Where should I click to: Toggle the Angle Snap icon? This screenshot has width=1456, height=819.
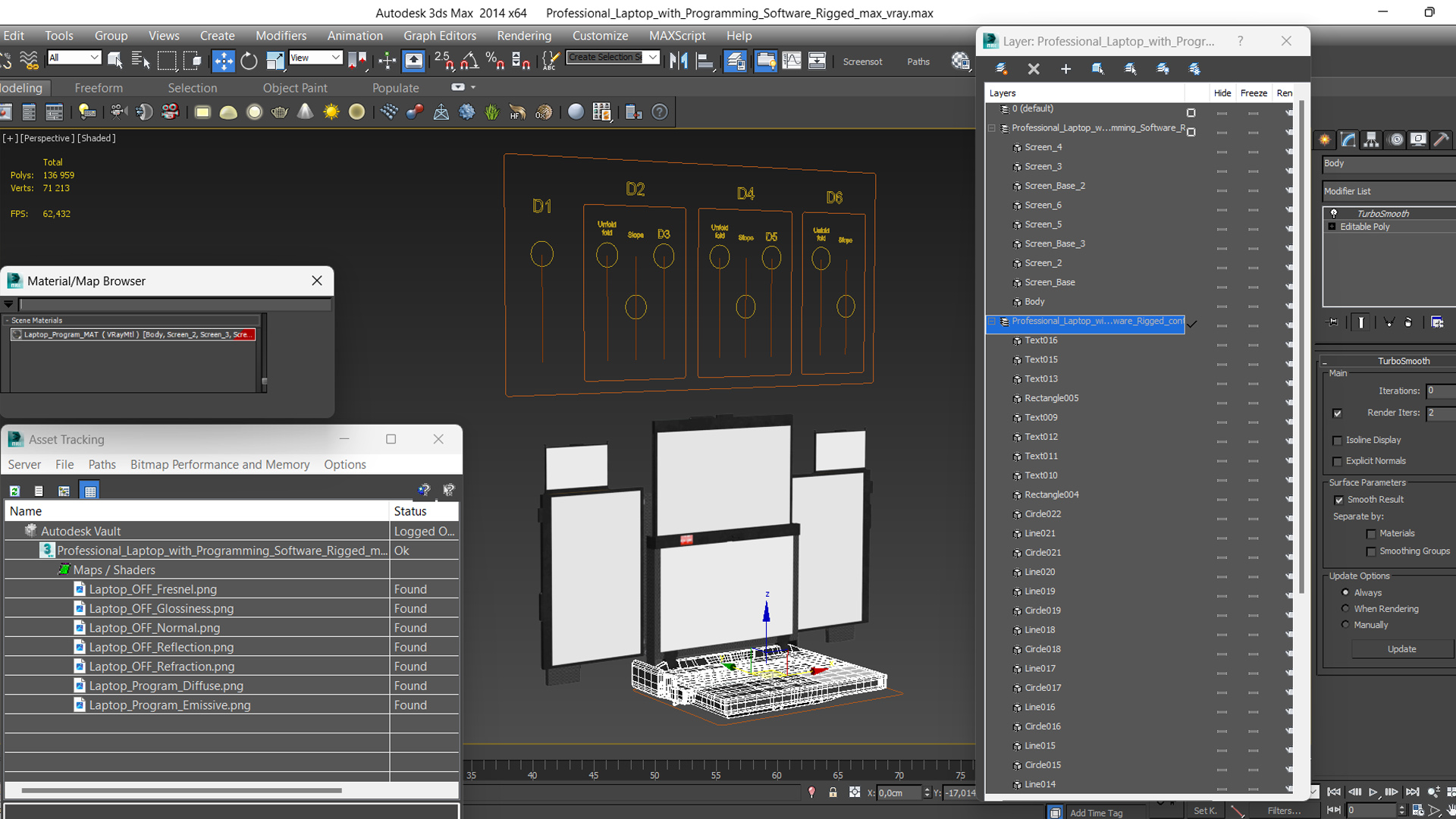point(469,61)
